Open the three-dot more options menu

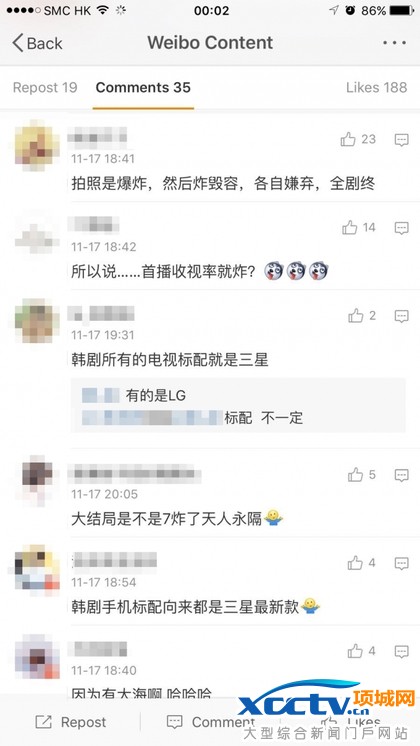tap(394, 43)
